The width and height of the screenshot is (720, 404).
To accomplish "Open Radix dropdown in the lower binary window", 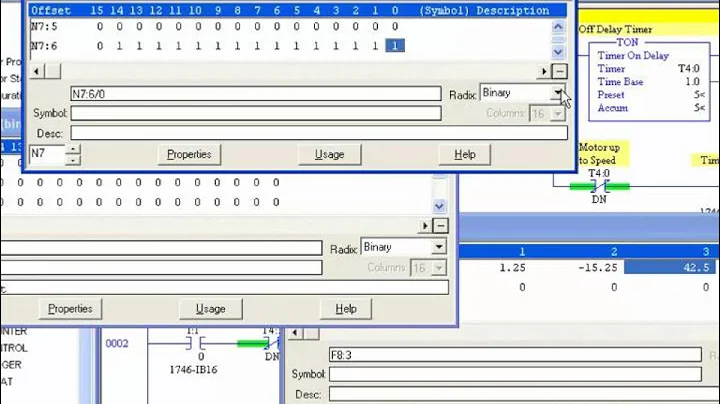I will pyautogui.click(x=439, y=247).
